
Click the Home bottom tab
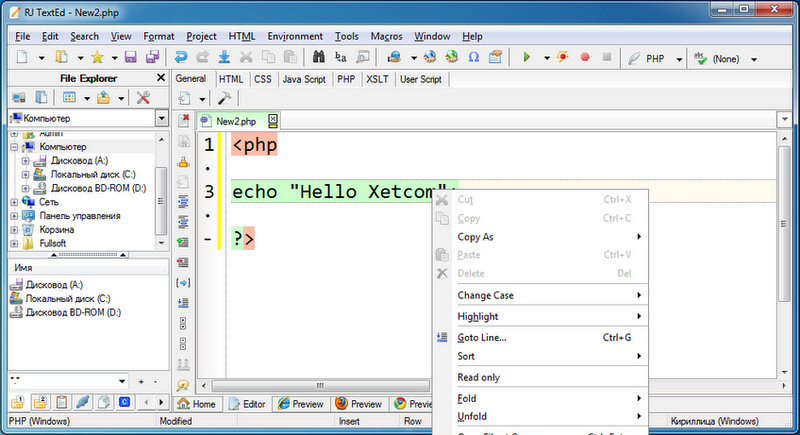point(197,404)
